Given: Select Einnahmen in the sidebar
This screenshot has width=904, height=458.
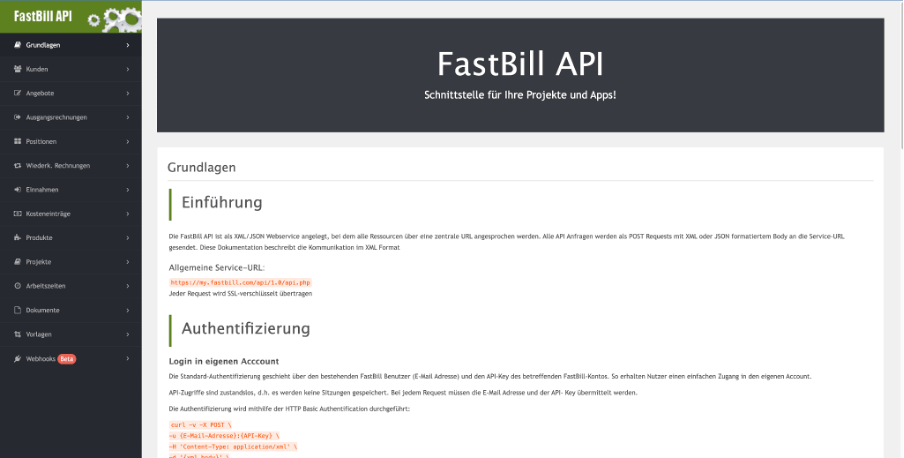Looking at the screenshot, I should (70, 190).
